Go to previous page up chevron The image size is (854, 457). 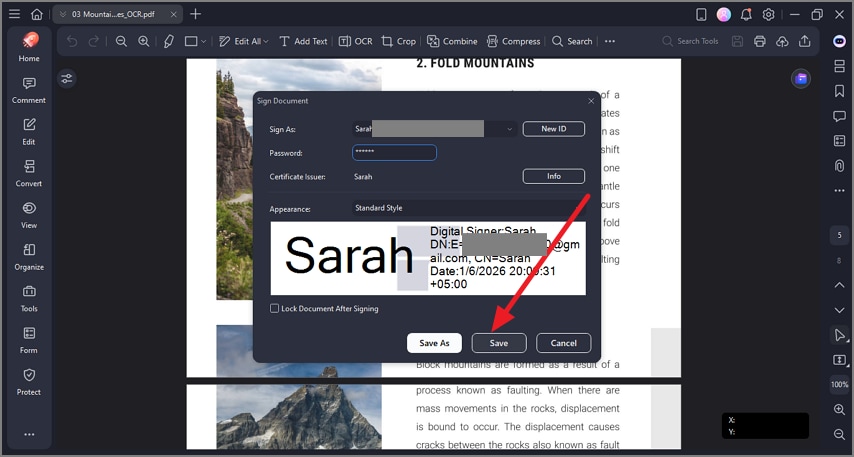(839, 285)
